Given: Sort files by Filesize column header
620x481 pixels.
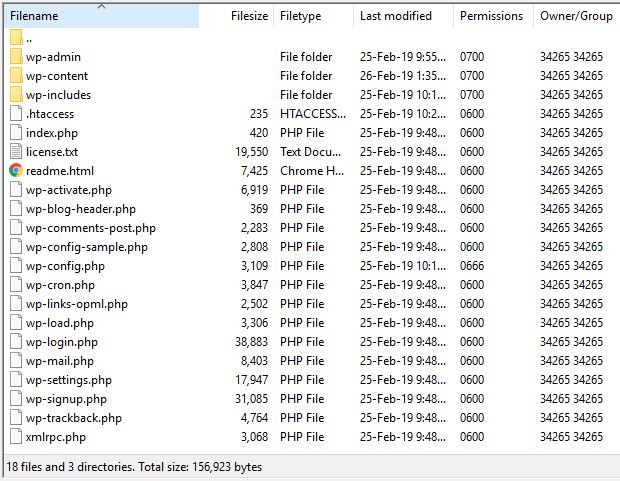Looking at the screenshot, I should [248, 16].
